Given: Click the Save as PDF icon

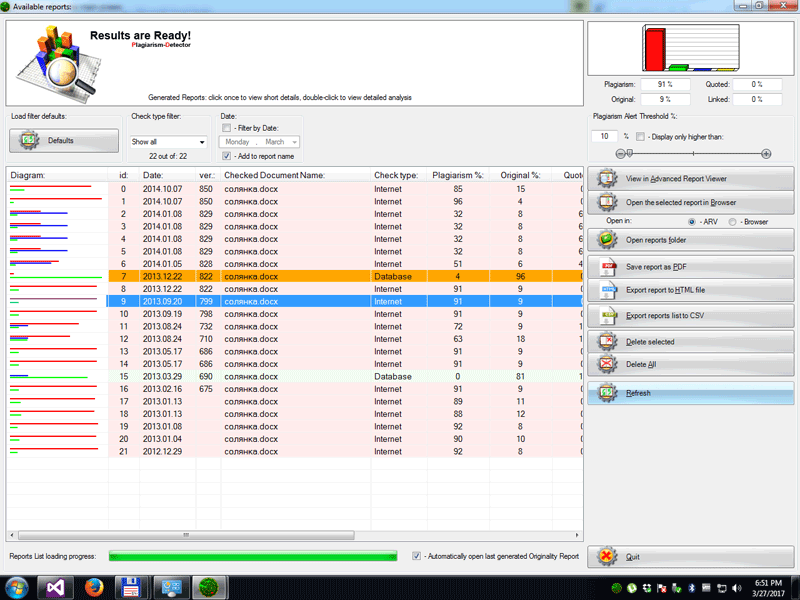Looking at the screenshot, I should tap(608, 267).
